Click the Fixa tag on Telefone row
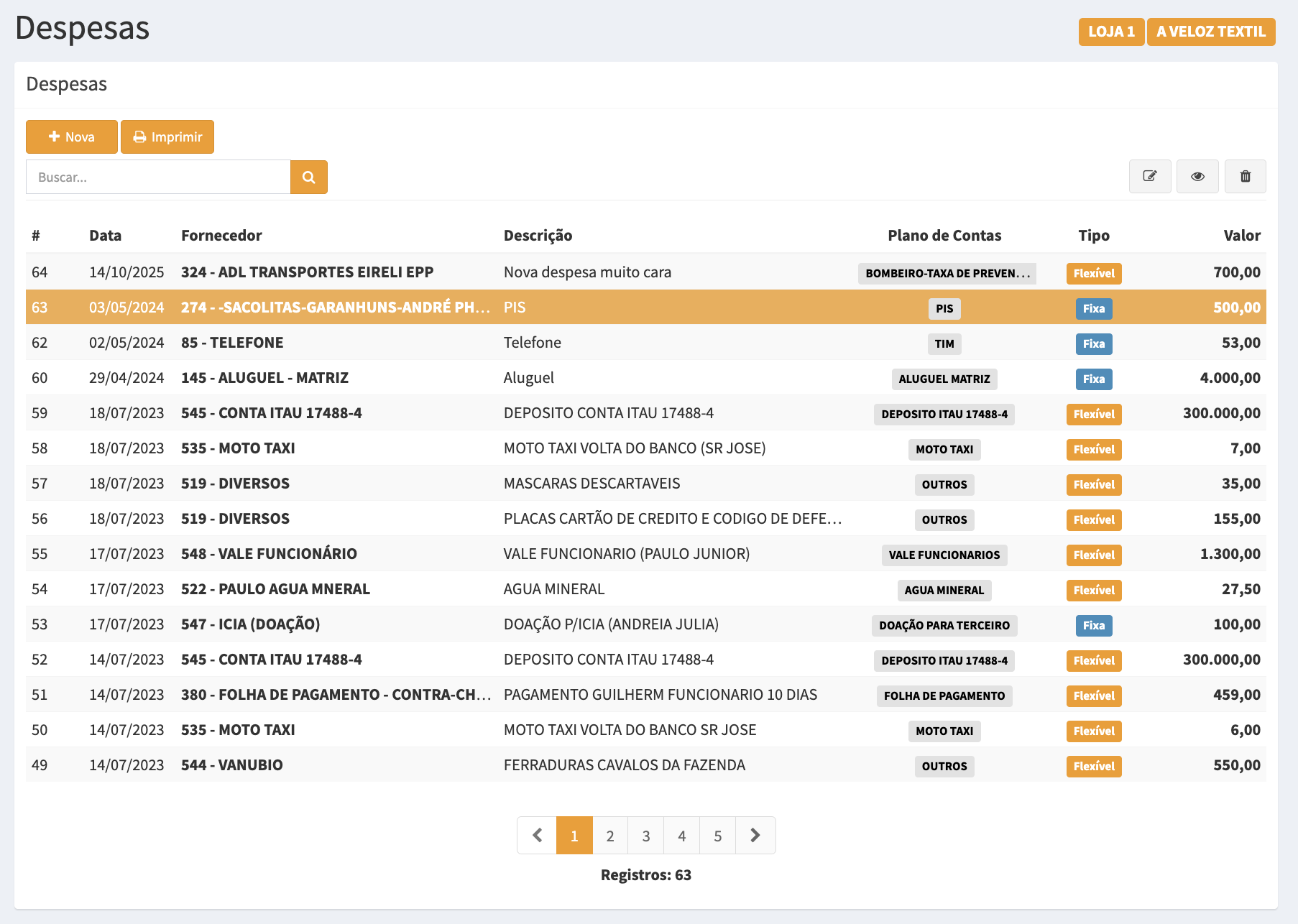The height and width of the screenshot is (924, 1298). tap(1093, 343)
